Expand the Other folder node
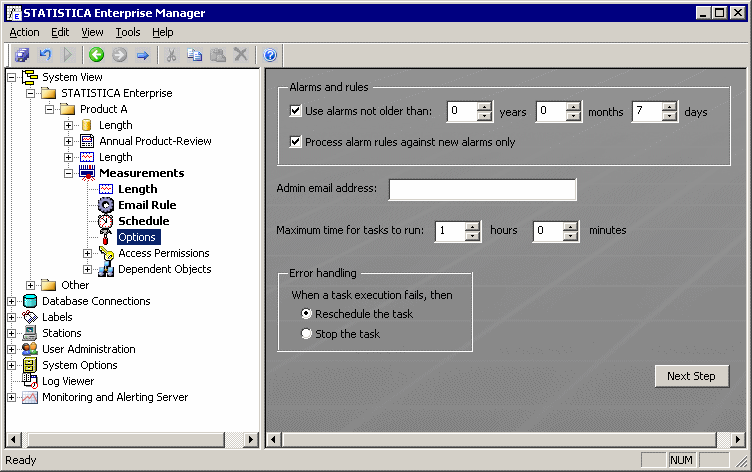This screenshot has width=752, height=472. click(x=31, y=285)
